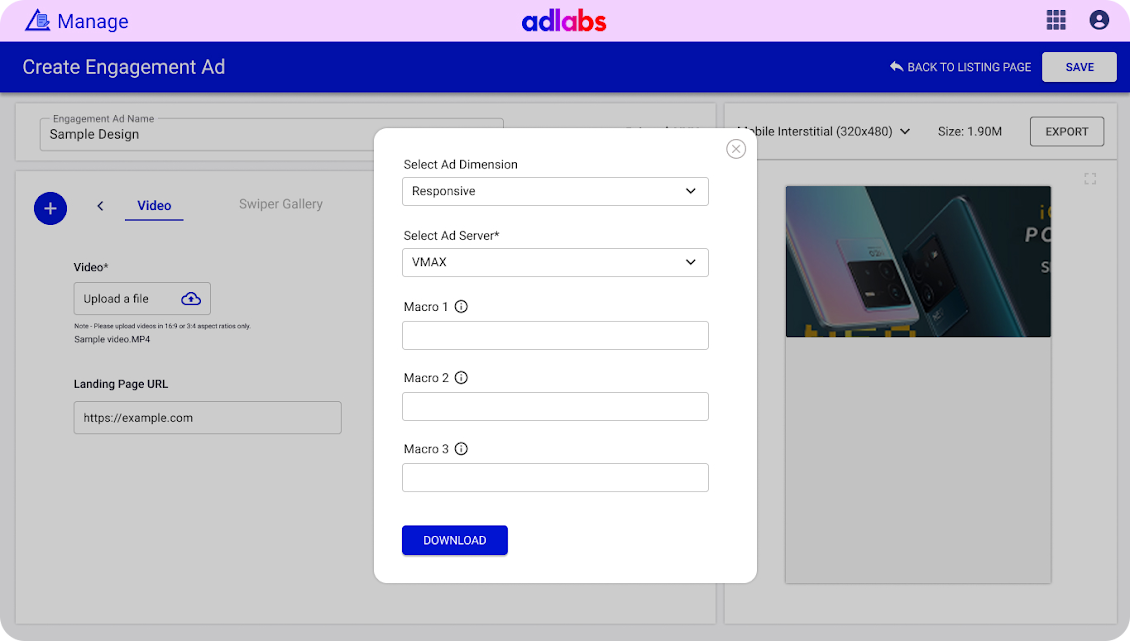
Task: Click the Macro 2 info icon
Action: 461,378
